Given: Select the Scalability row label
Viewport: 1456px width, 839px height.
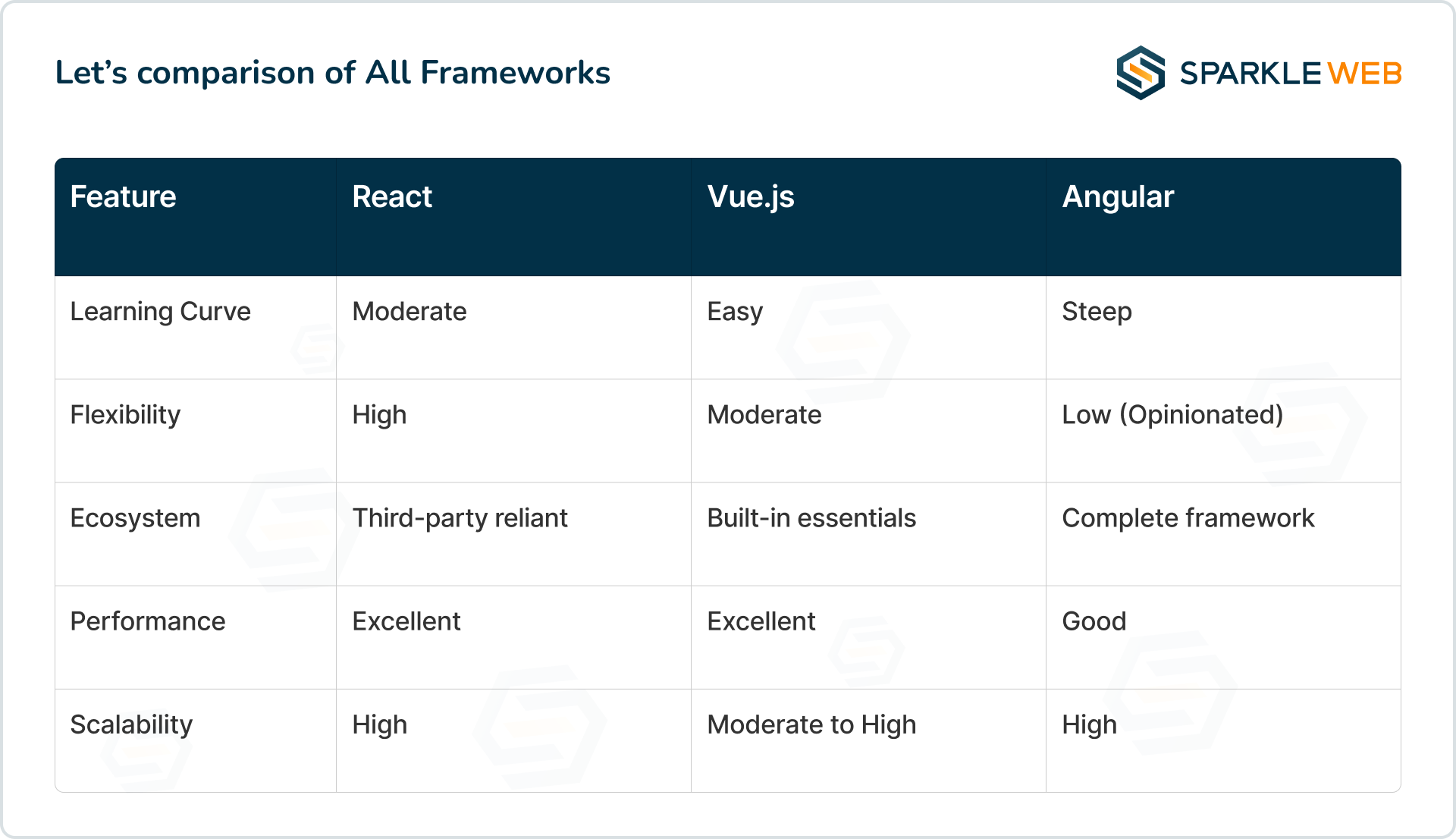Looking at the screenshot, I should coord(131,724).
